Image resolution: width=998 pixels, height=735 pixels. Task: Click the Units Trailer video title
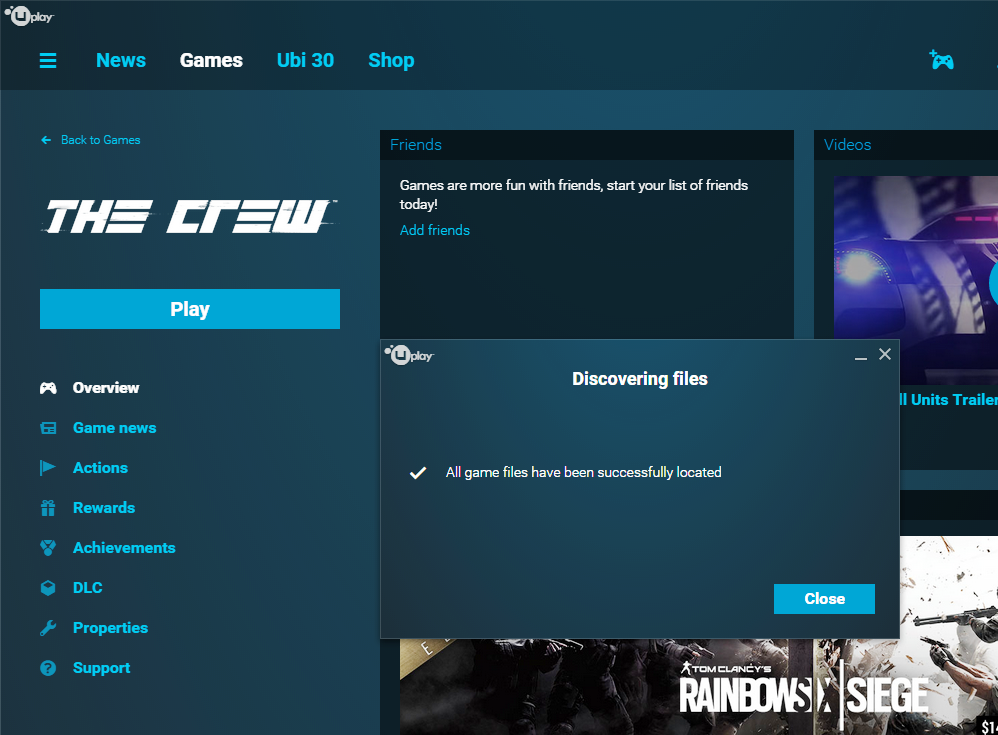948,400
